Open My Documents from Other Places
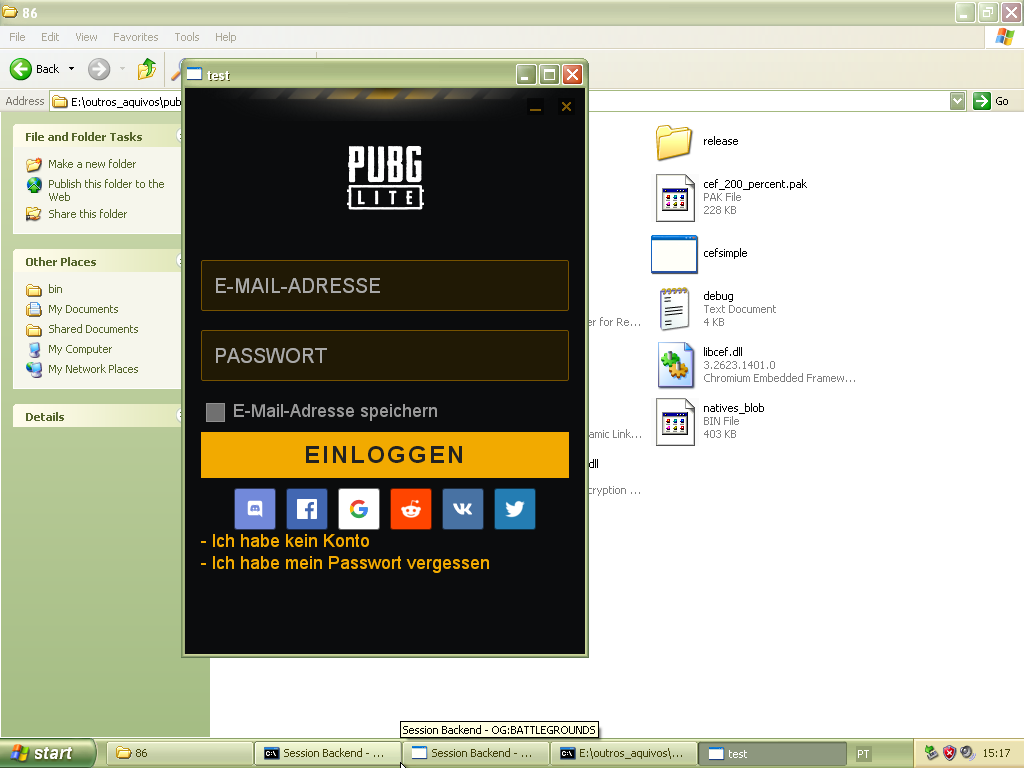 click(83, 309)
